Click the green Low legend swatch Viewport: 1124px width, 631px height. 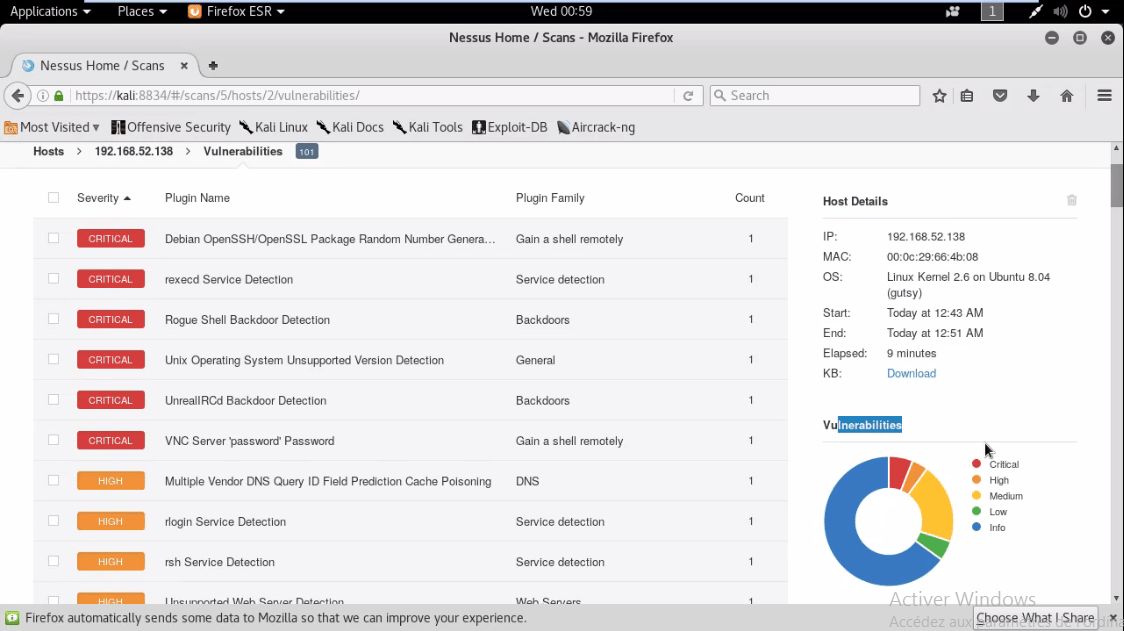pyautogui.click(x=976, y=511)
